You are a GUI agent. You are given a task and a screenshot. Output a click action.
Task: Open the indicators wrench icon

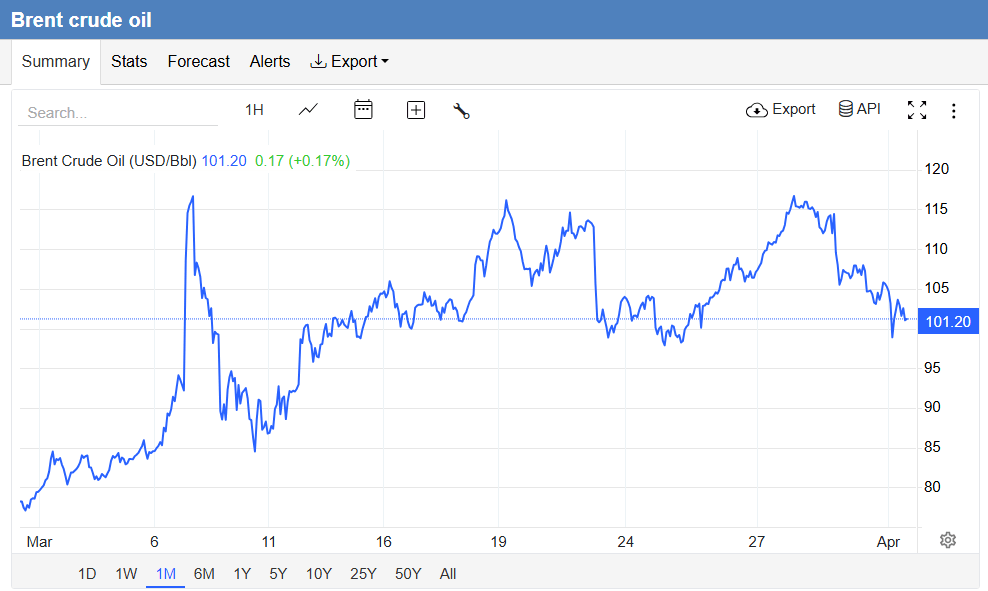461,110
